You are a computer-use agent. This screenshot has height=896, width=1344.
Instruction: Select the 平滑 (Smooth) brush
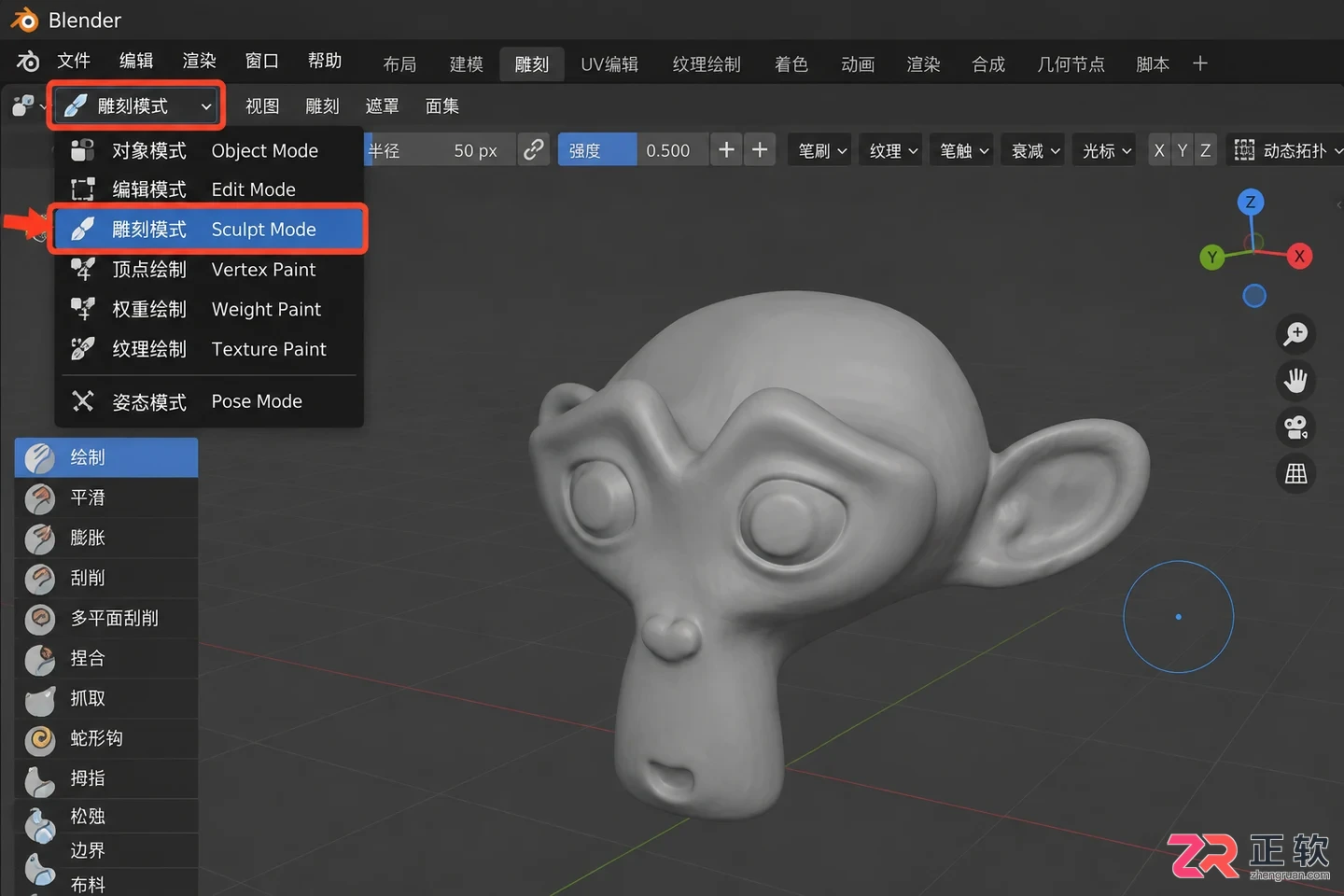click(x=106, y=497)
